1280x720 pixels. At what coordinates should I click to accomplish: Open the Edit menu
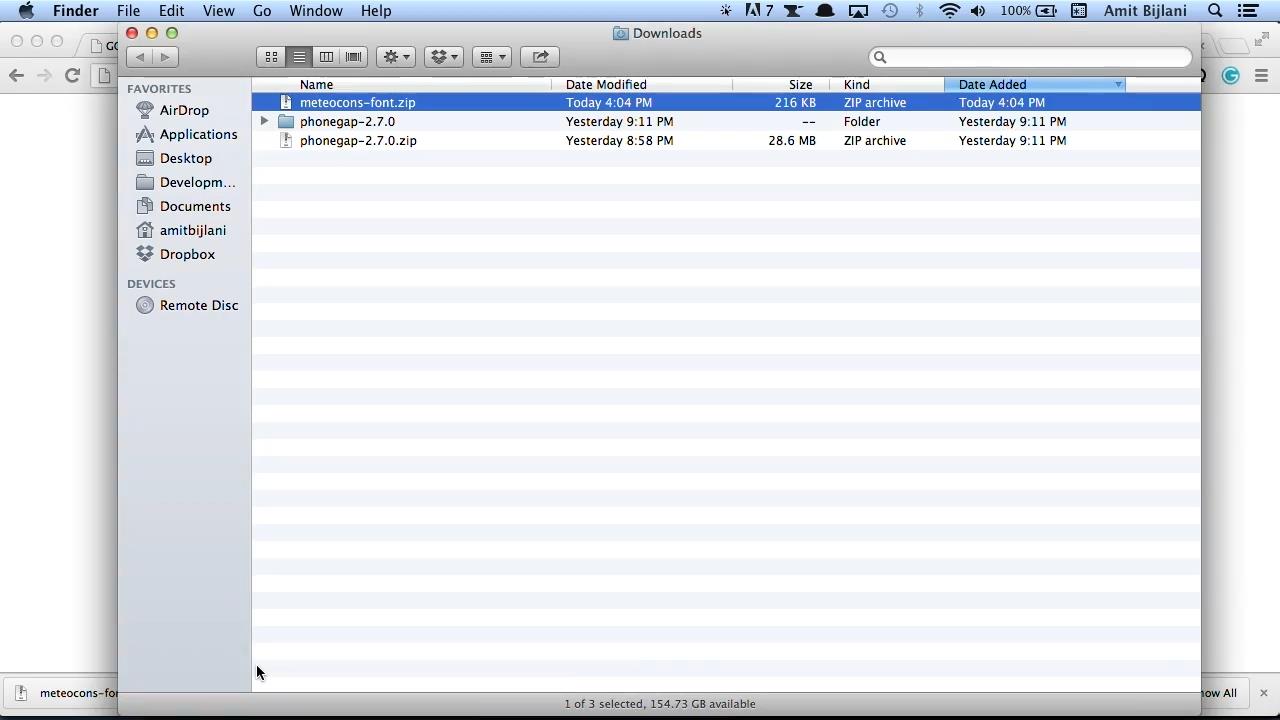click(171, 11)
